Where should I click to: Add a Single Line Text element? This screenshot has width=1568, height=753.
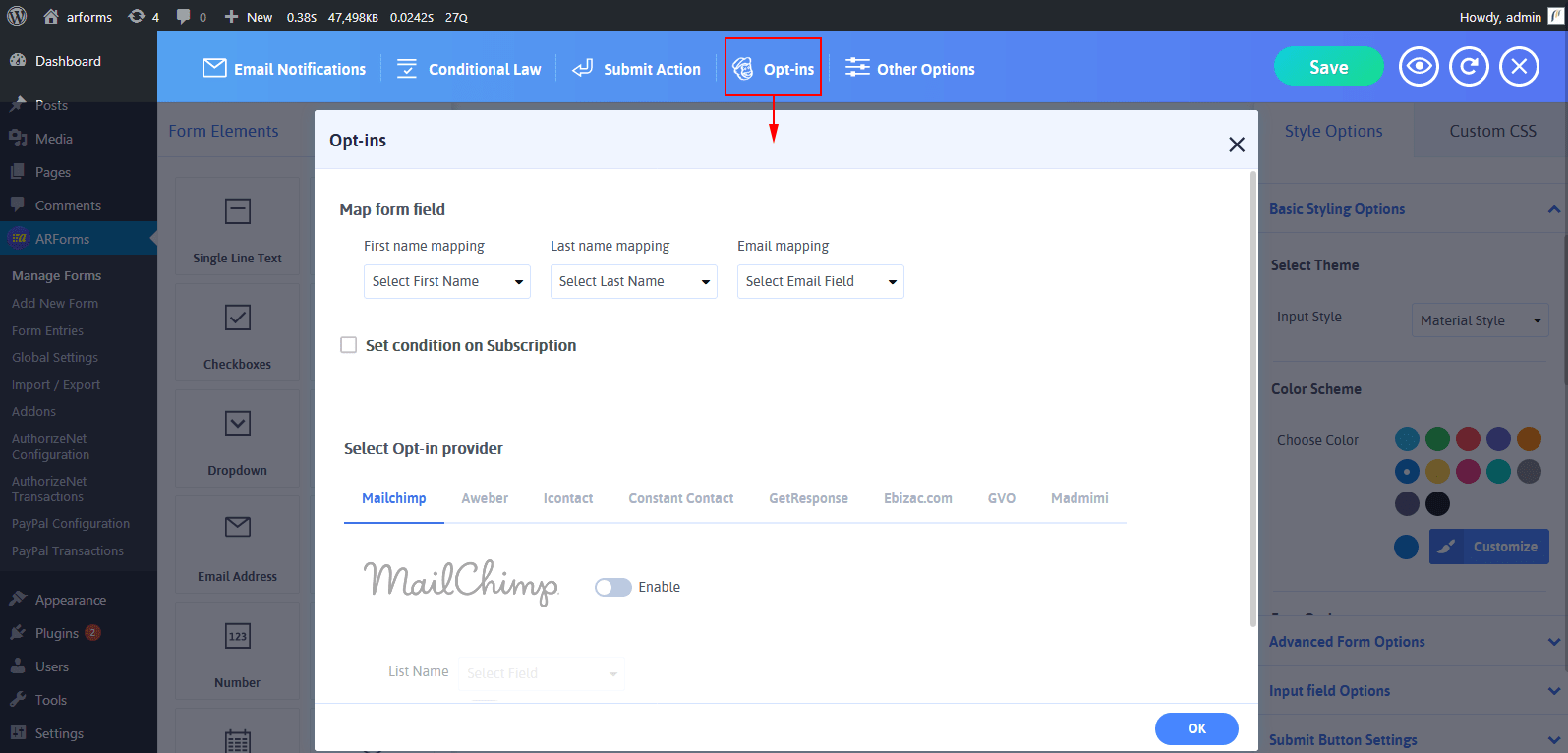pyautogui.click(x=237, y=226)
